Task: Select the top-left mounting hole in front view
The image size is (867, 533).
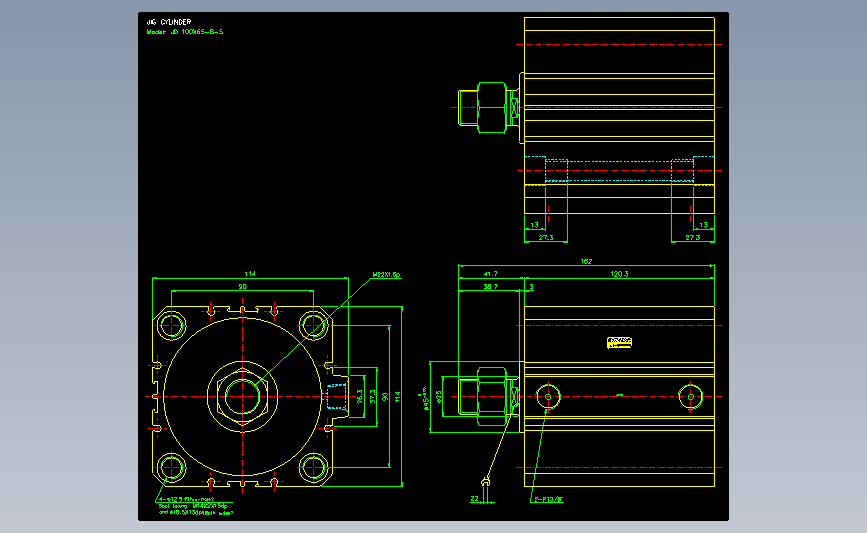Action: pyautogui.click(x=171, y=325)
